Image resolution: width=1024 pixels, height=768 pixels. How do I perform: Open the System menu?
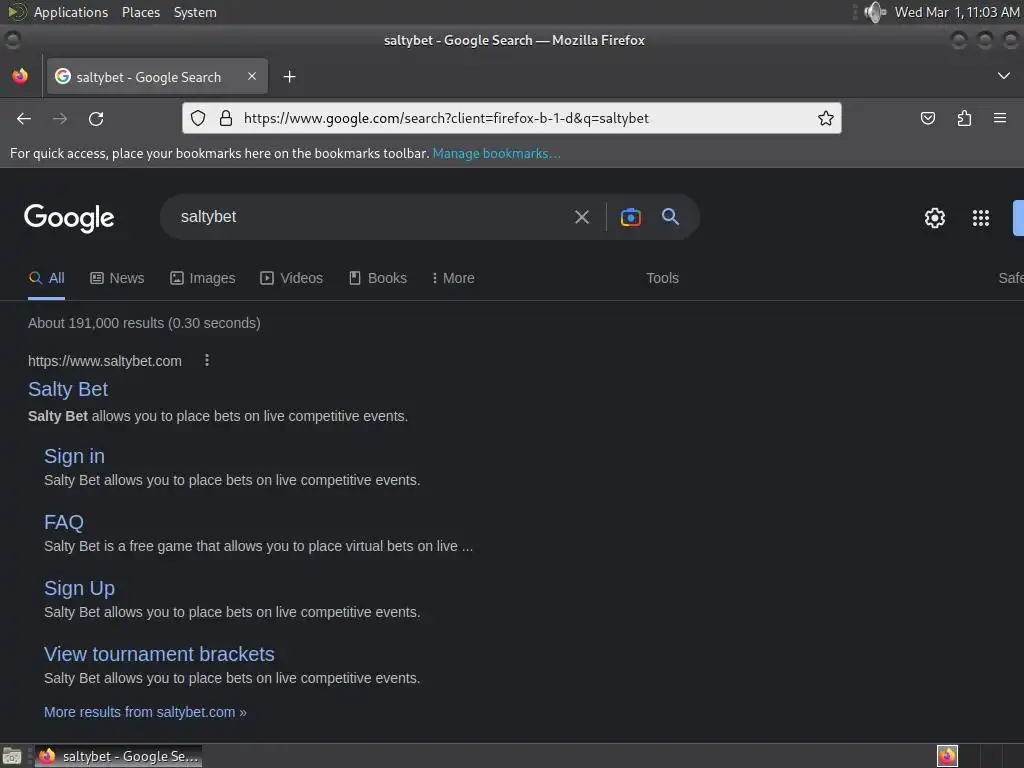point(195,12)
